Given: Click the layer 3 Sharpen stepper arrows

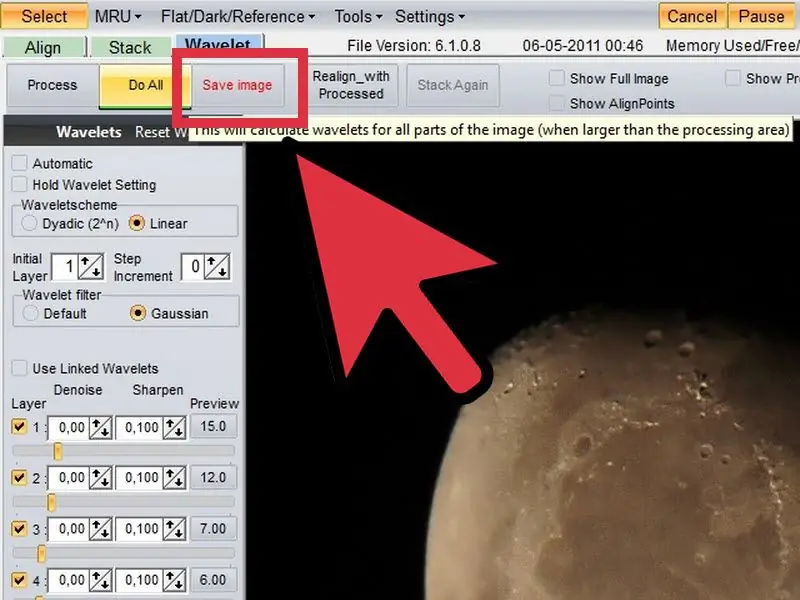Looking at the screenshot, I should click(174, 529).
